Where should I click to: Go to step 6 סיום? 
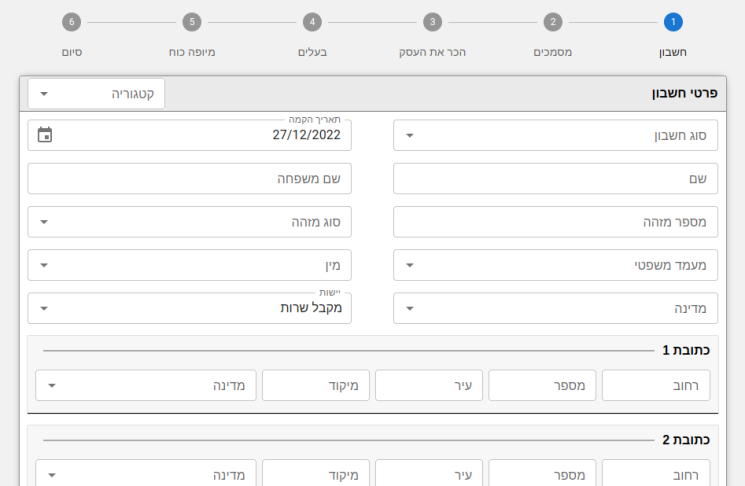72,22
